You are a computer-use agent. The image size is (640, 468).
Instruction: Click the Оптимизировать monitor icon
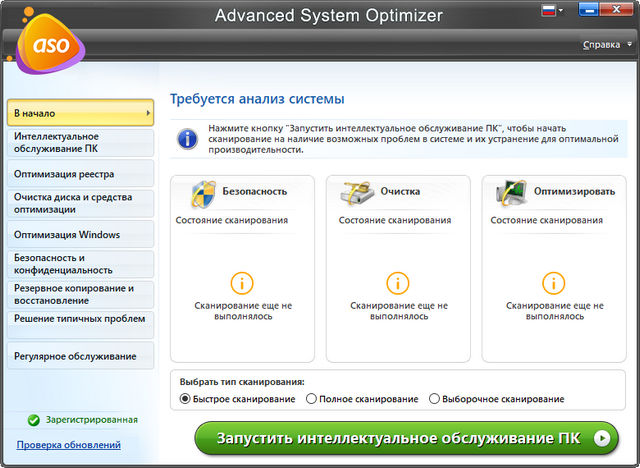pyautogui.click(x=514, y=192)
